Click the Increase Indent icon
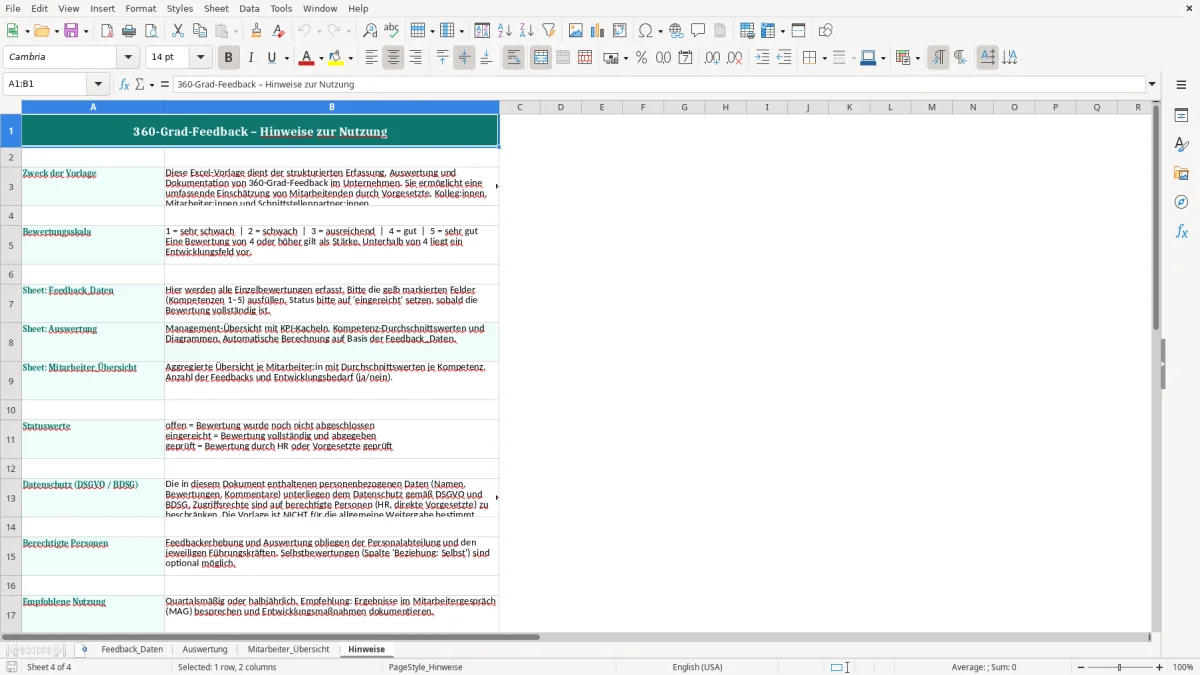This screenshot has width=1200, height=675. point(762,58)
